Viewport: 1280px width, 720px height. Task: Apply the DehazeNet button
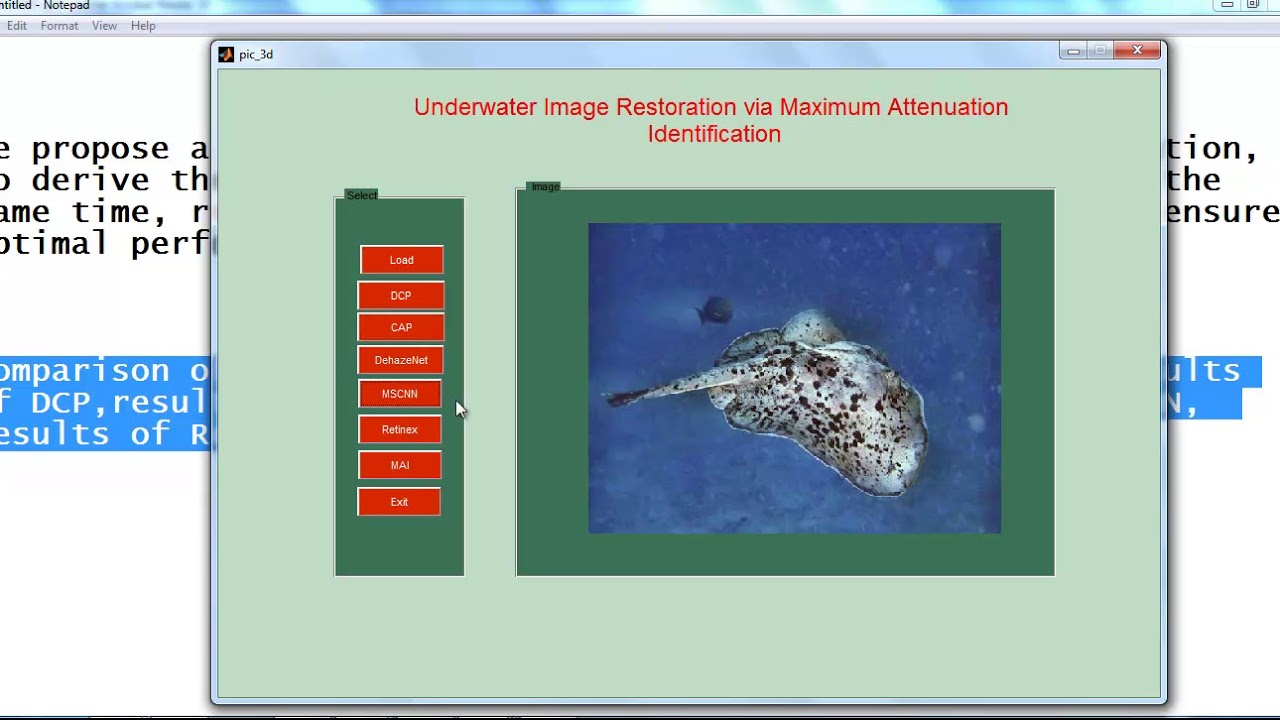point(400,360)
